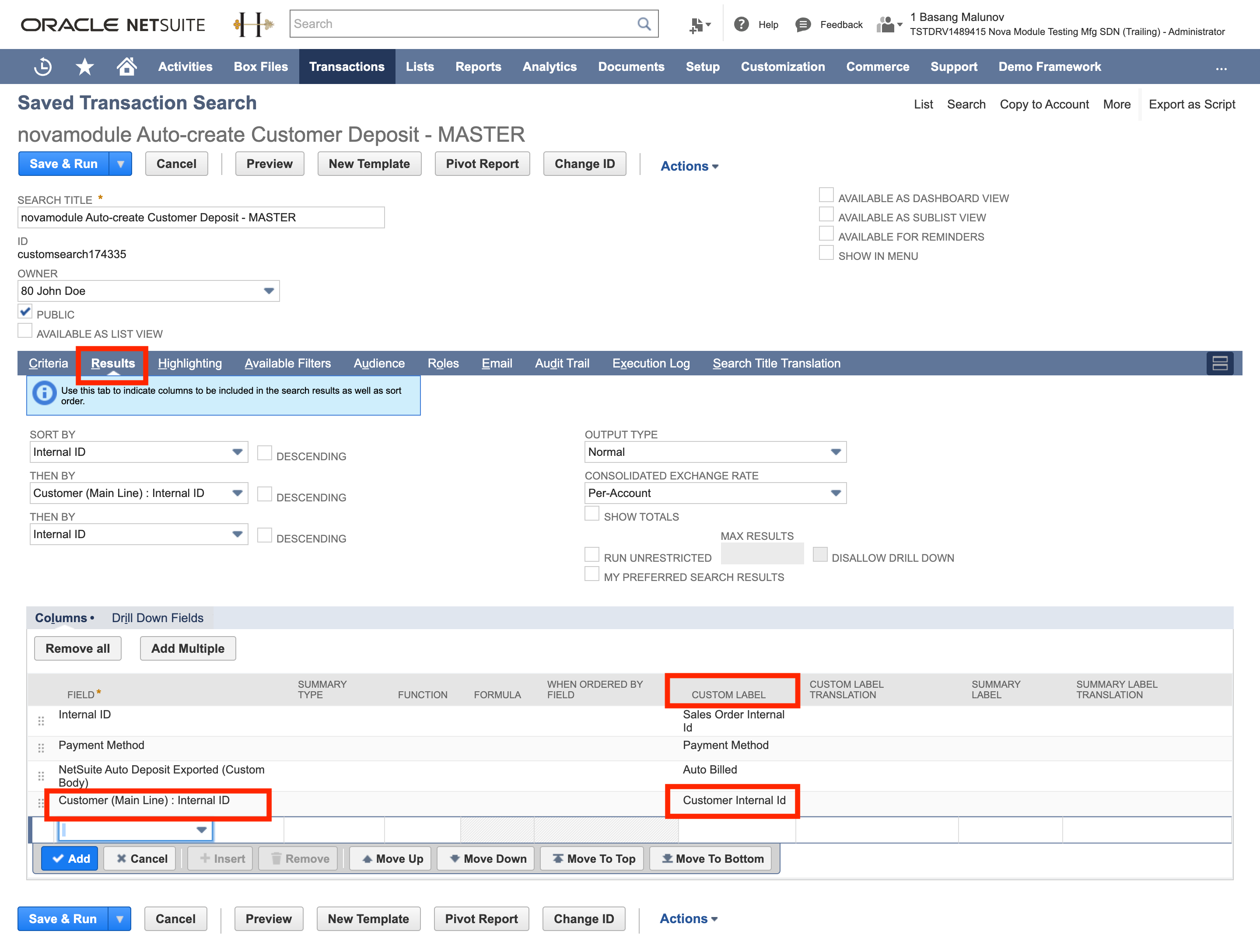The width and height of the screenshot is (1260, 952).
Task: Open the top Actions menu
Action: [x=689, y=166]
